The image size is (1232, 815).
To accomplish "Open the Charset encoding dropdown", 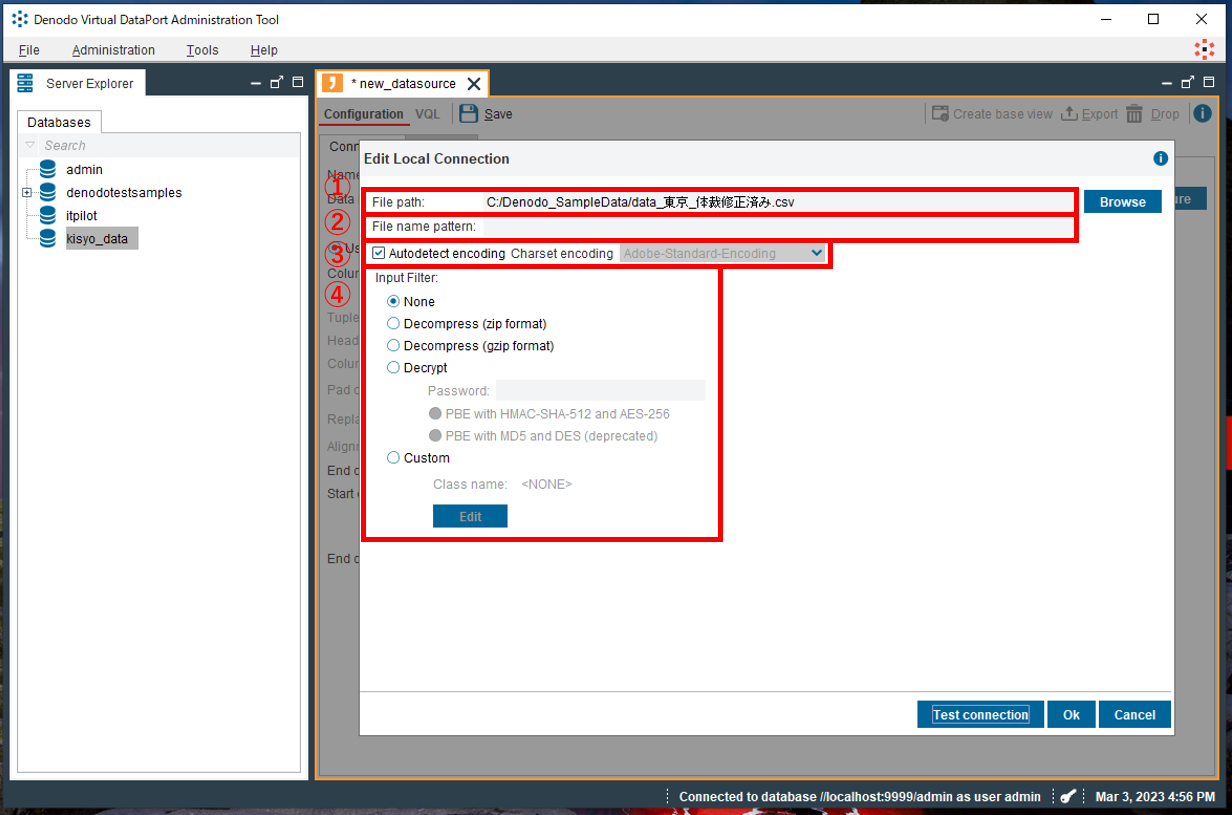I will click(x=818, y=253).
